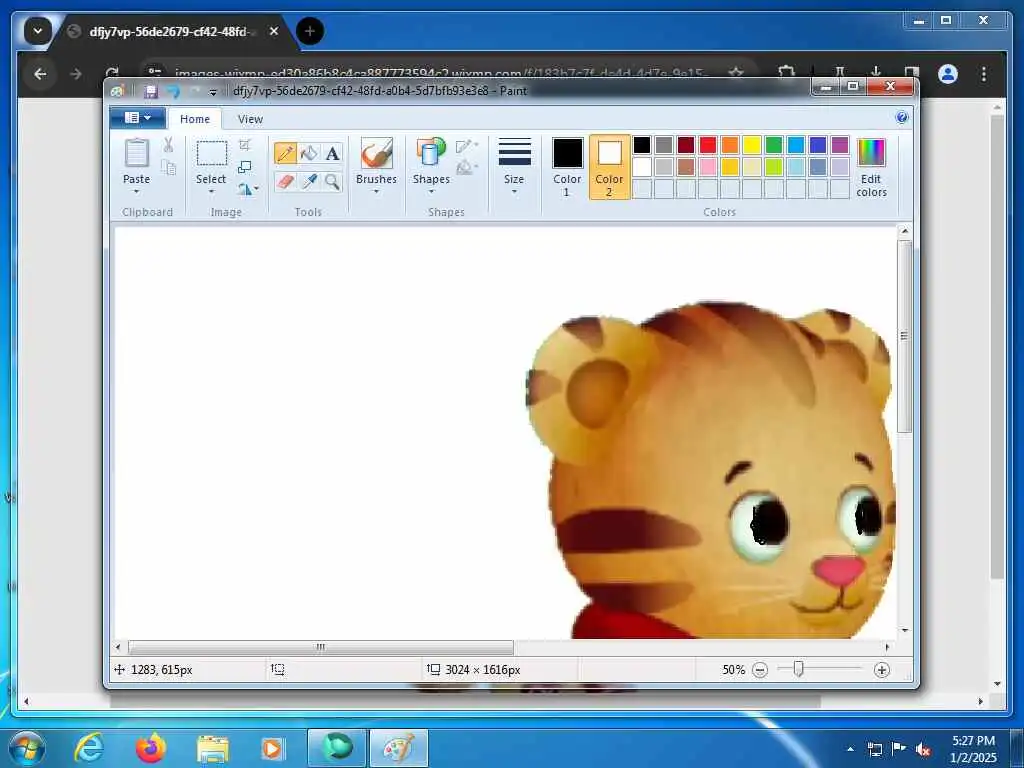Select the Fill with color bucket tool
The width and height of the screenshot is (1024, 768).
309,153
